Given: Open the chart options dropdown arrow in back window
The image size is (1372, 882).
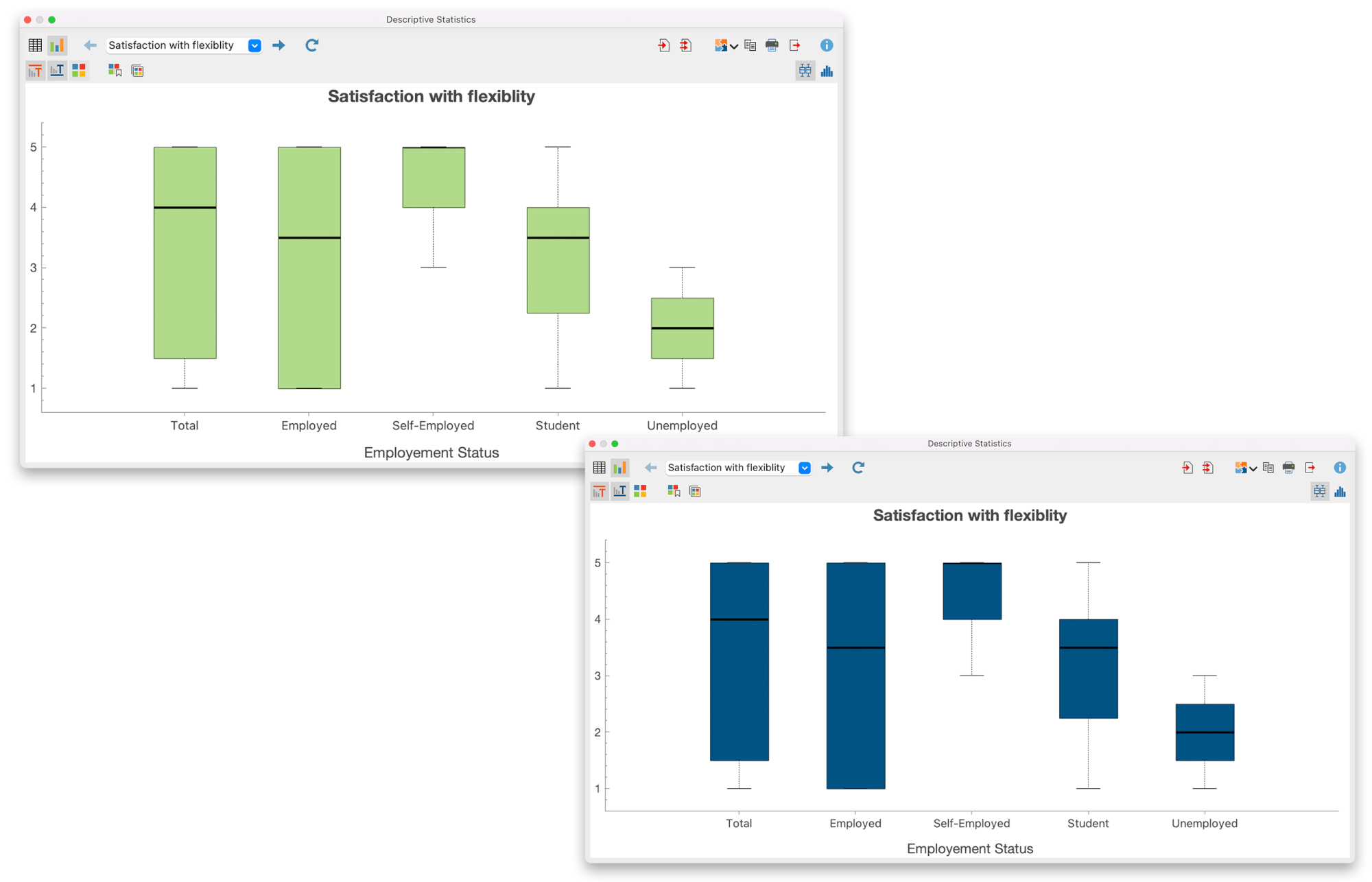Looking at the screenshot, I should (734, 47).
